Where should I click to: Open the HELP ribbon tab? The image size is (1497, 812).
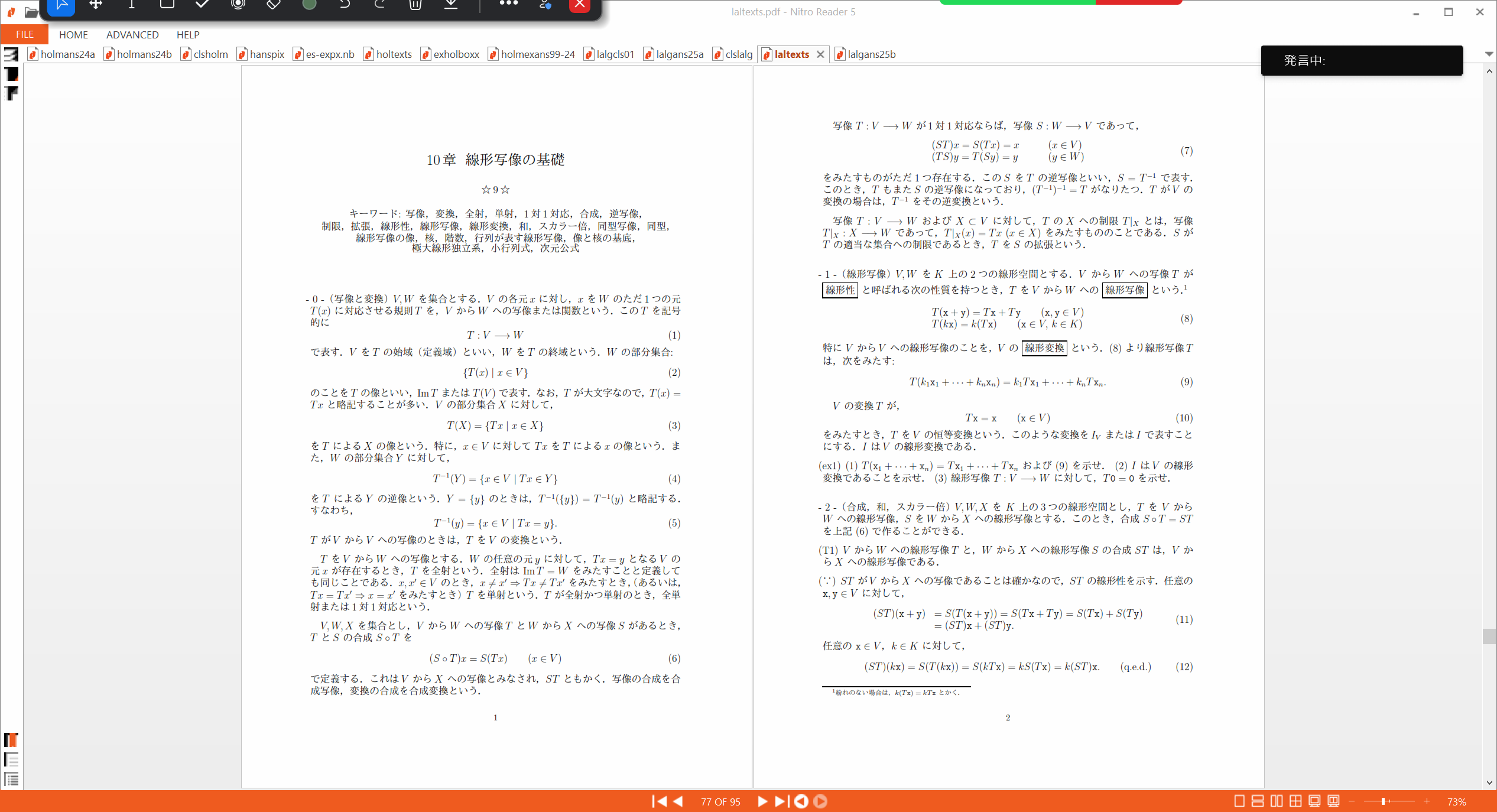pyautogui.click(x=188, y=35)
